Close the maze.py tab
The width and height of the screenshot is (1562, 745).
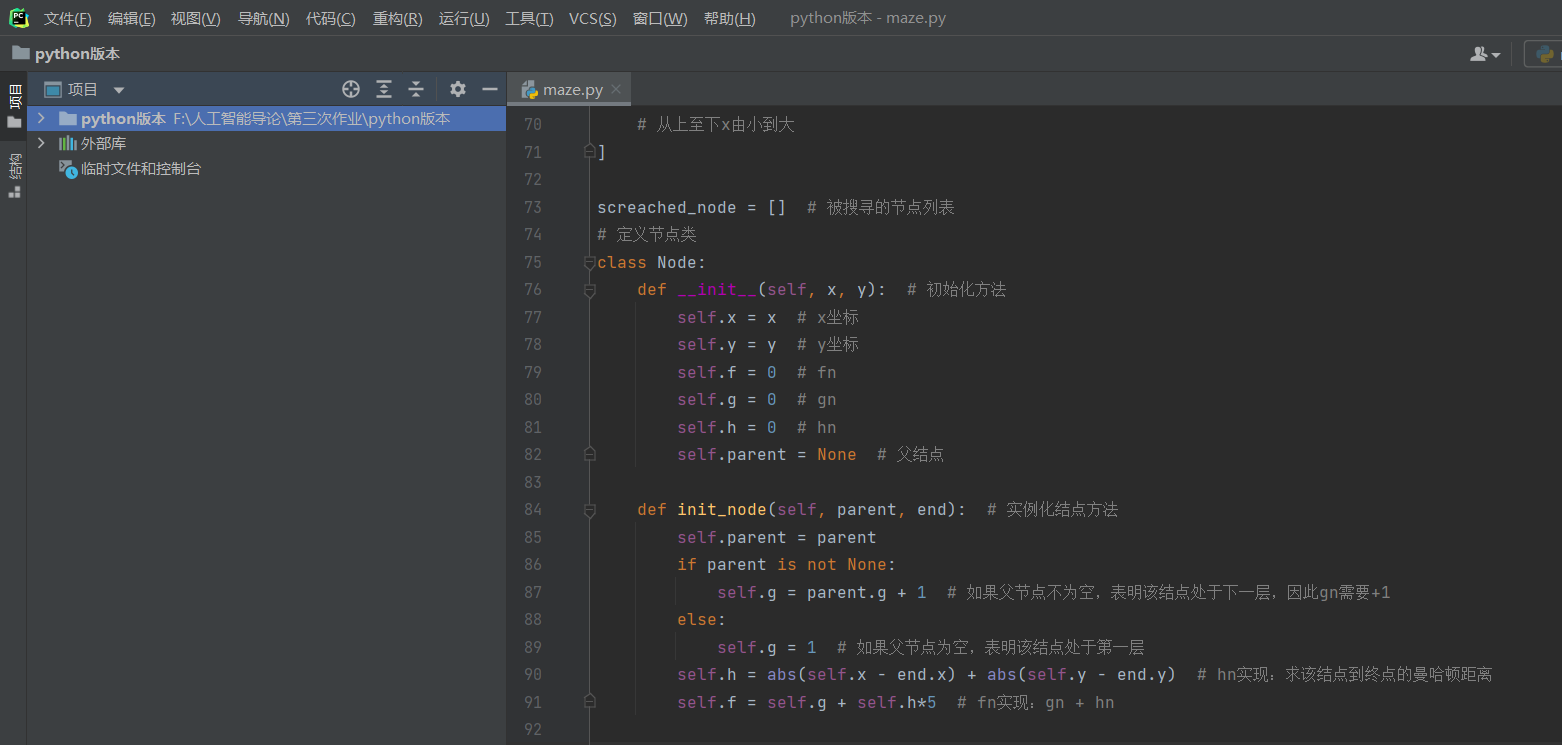[616, 89]
